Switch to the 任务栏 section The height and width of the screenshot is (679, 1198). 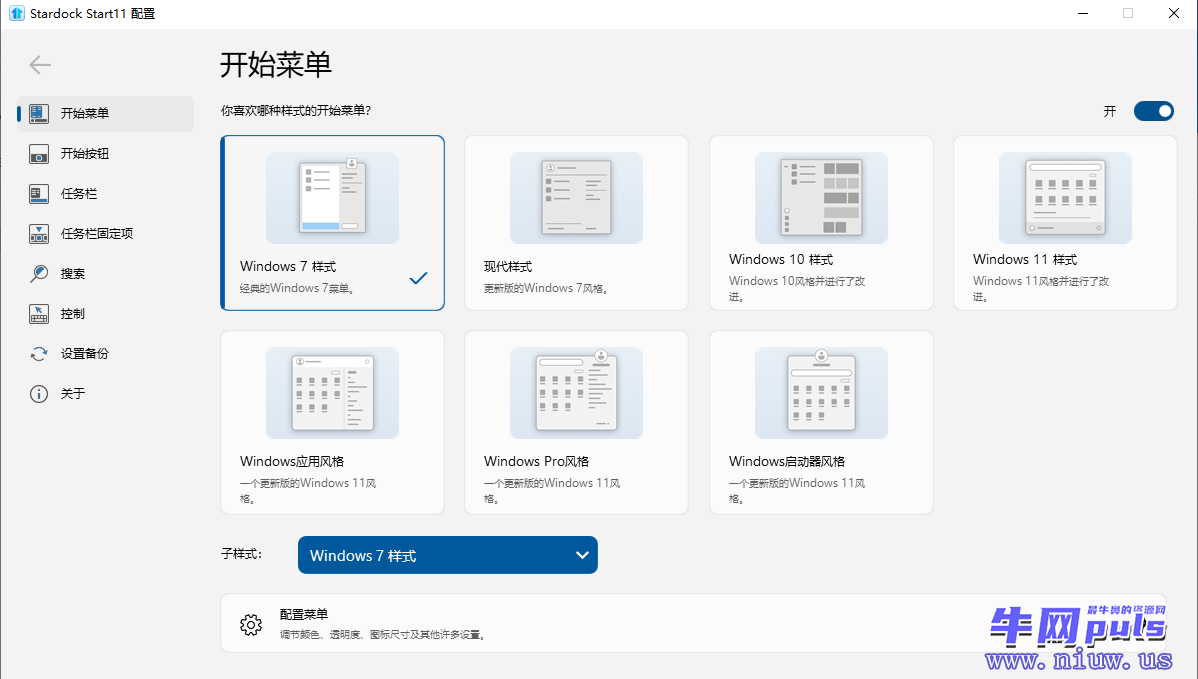pos(105,194)
